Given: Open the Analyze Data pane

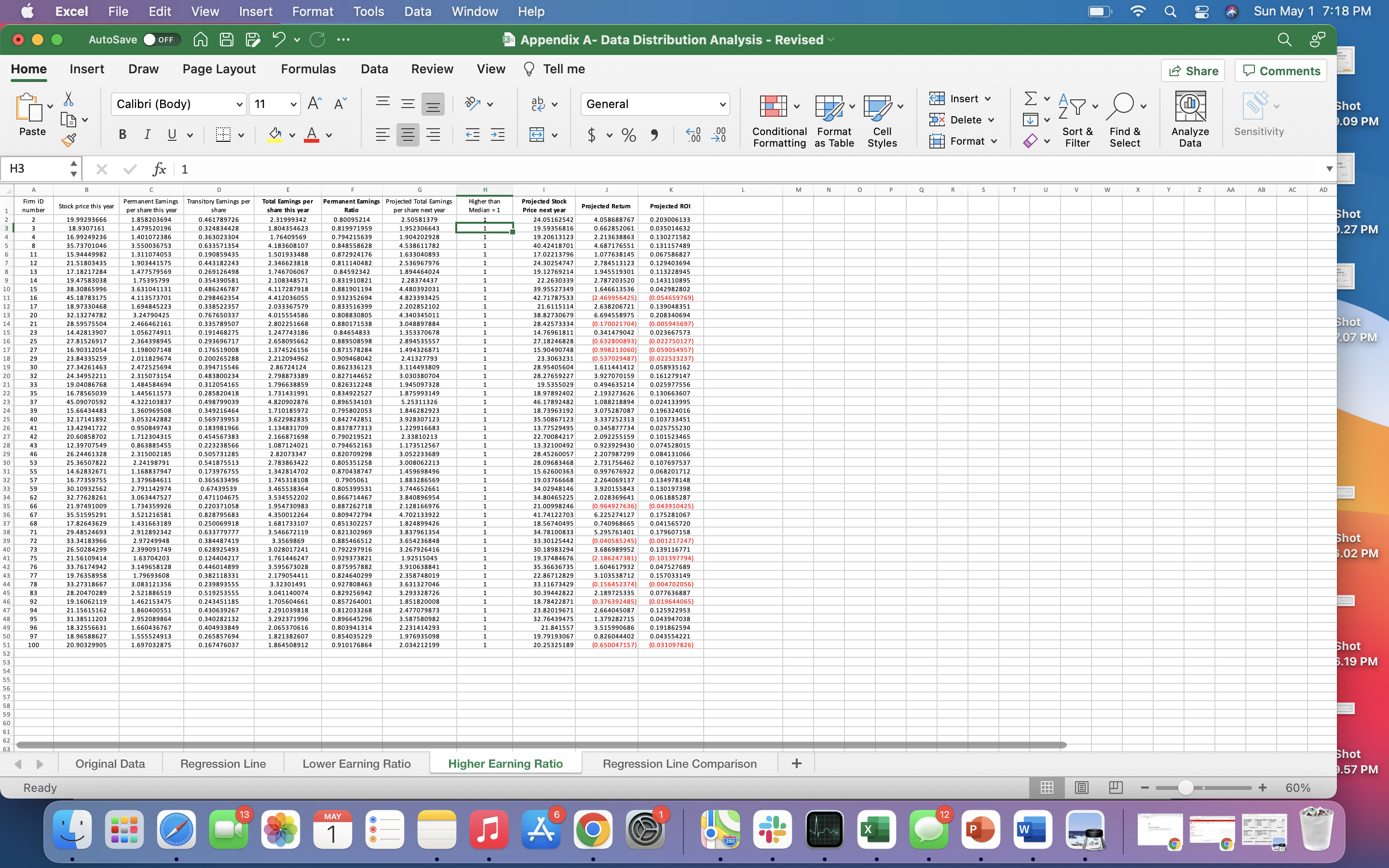Looking at the screenshot, I should (x=1190, y=118).
